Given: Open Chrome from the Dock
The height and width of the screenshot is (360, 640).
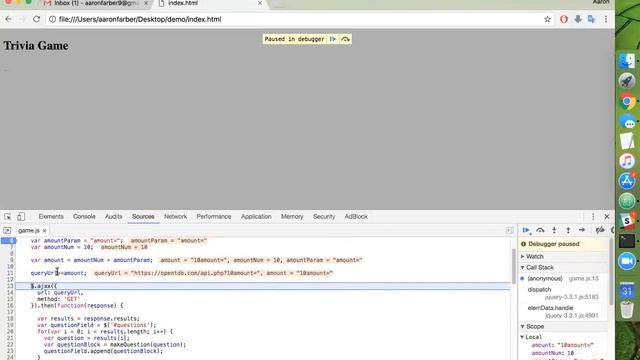Looking at the screenshot, I should pyautogui.click(x=627, y=101).
